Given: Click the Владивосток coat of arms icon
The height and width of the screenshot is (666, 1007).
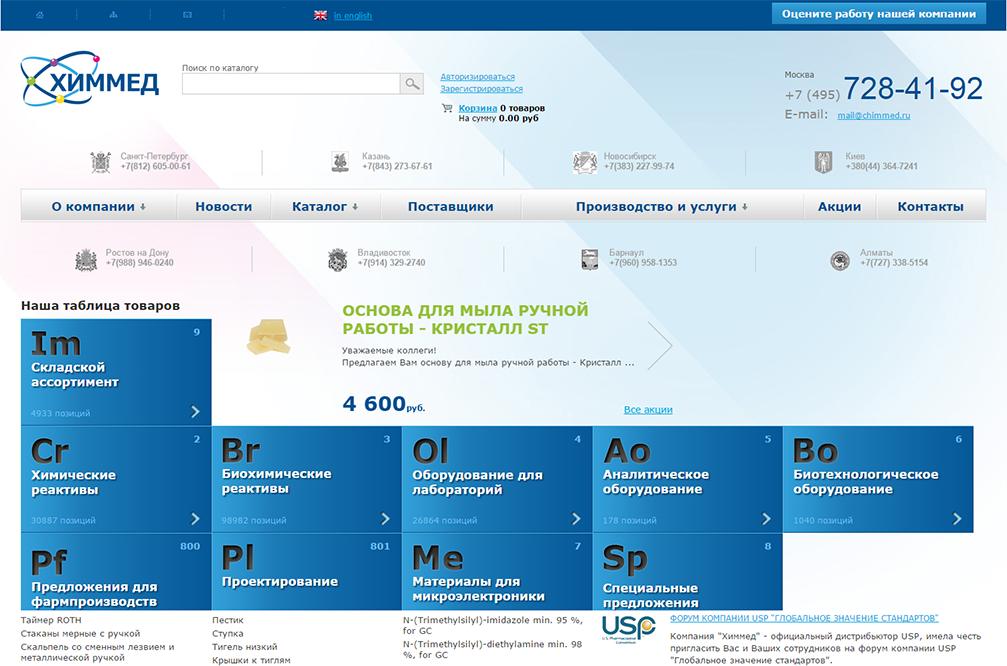Looking at the screenshot, I should pos(337,259).
